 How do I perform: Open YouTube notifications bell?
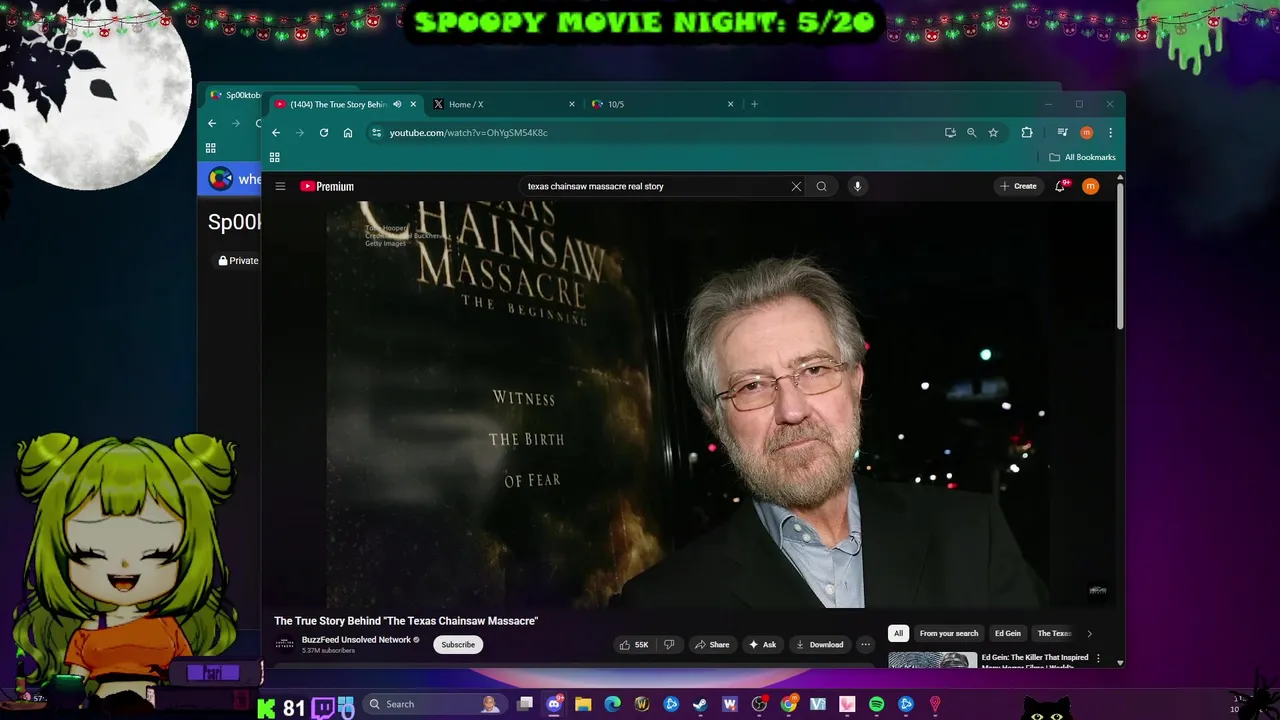[1060, 186]
